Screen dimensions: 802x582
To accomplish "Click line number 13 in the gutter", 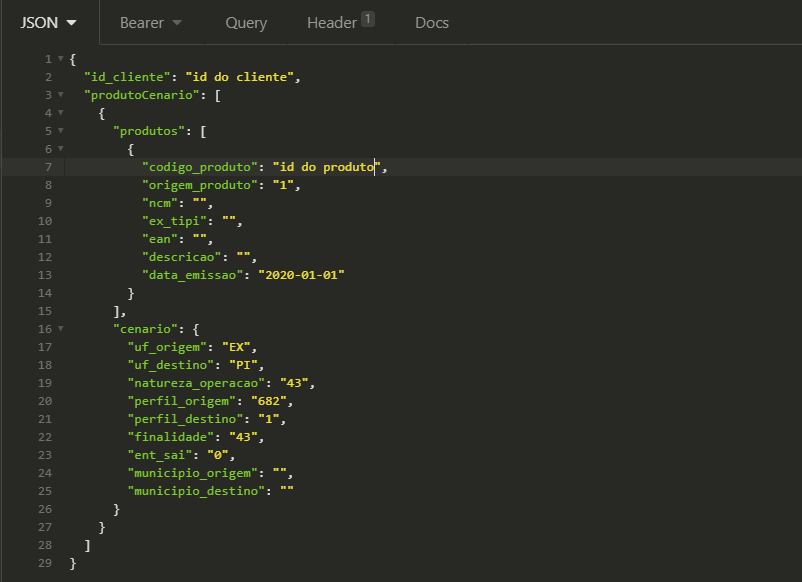I will 45,275.
